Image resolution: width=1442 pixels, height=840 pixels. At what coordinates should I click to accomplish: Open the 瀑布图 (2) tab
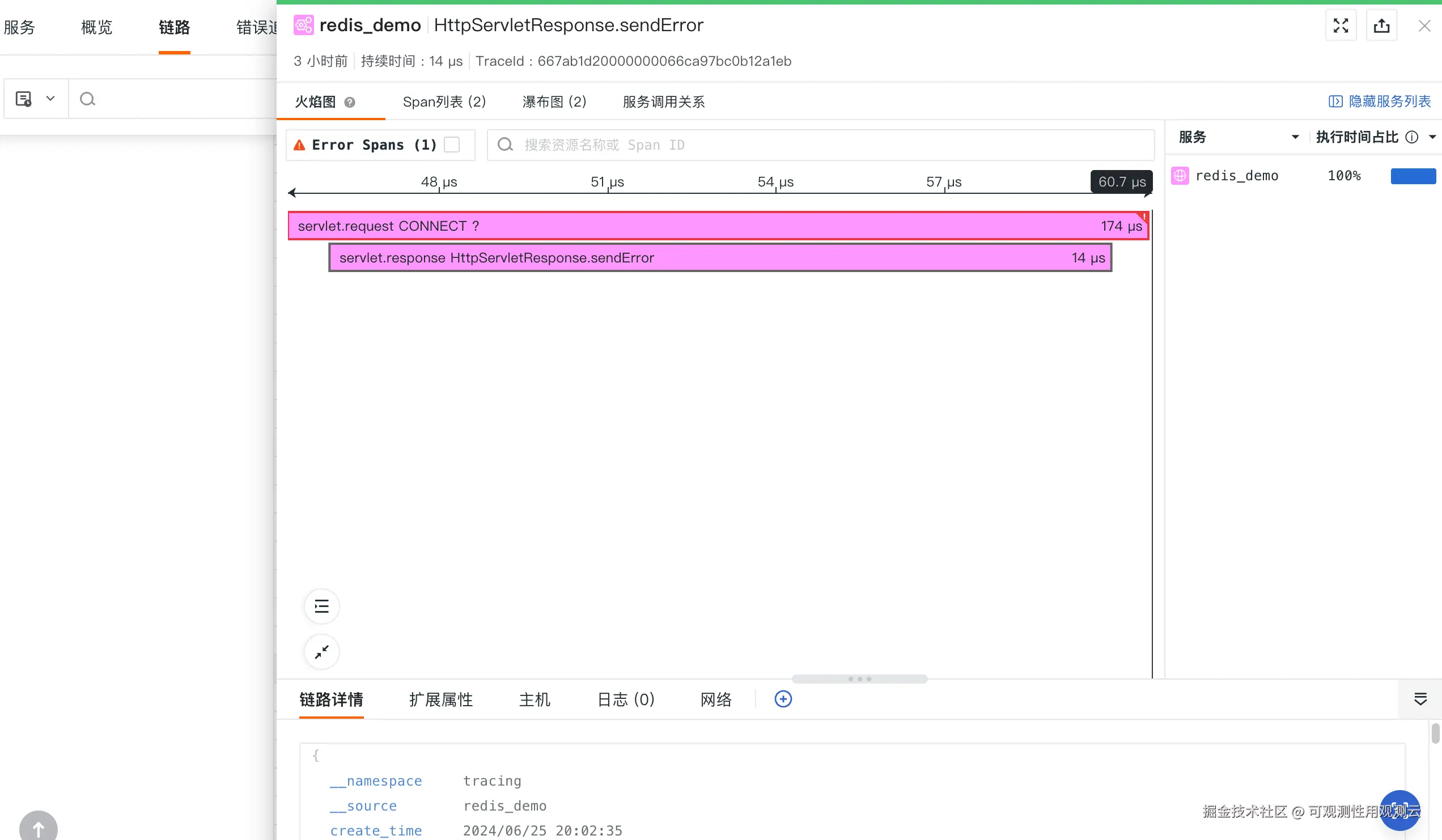(x=554, y=102)
